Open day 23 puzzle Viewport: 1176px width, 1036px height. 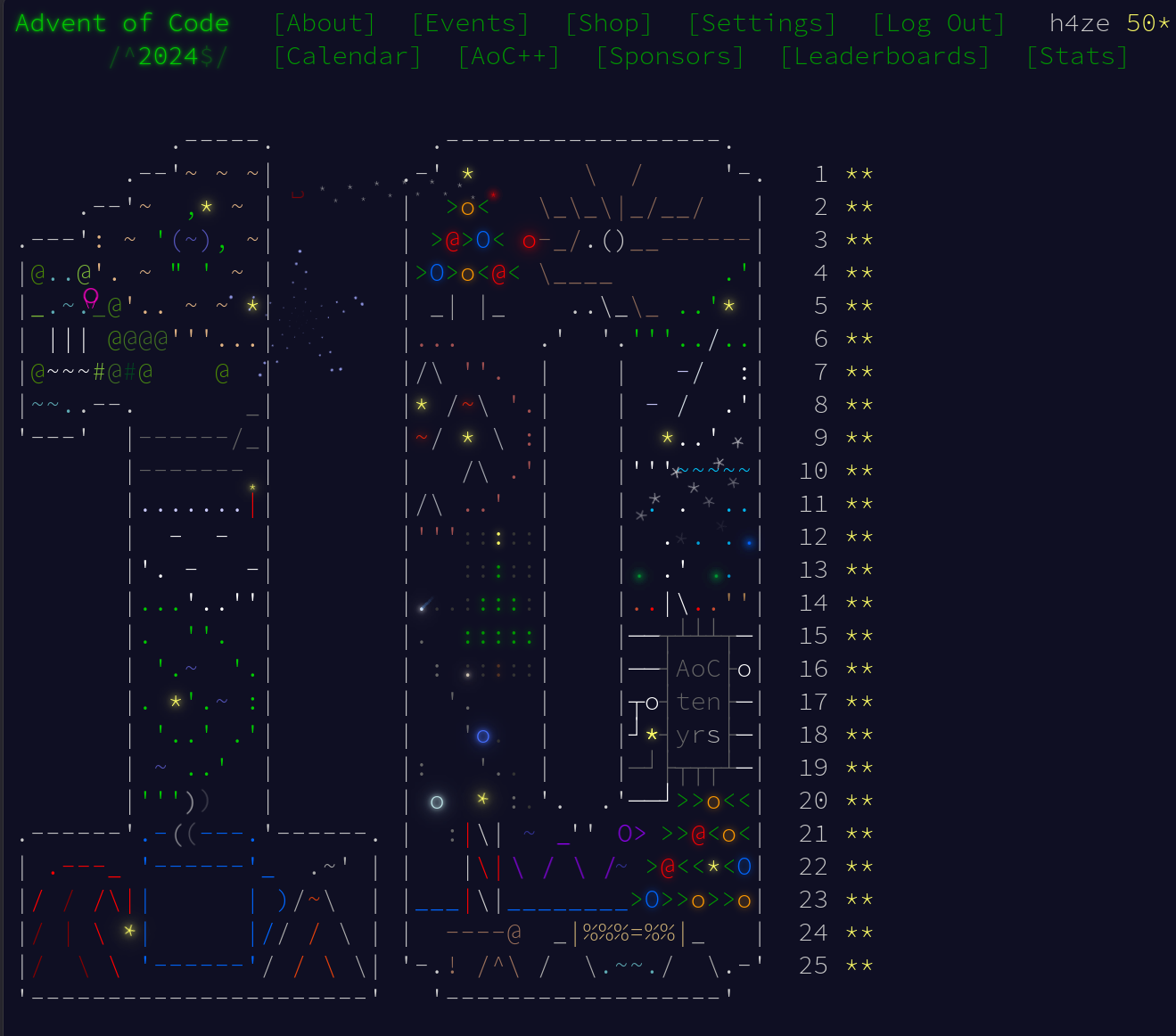tap(814, 900)
